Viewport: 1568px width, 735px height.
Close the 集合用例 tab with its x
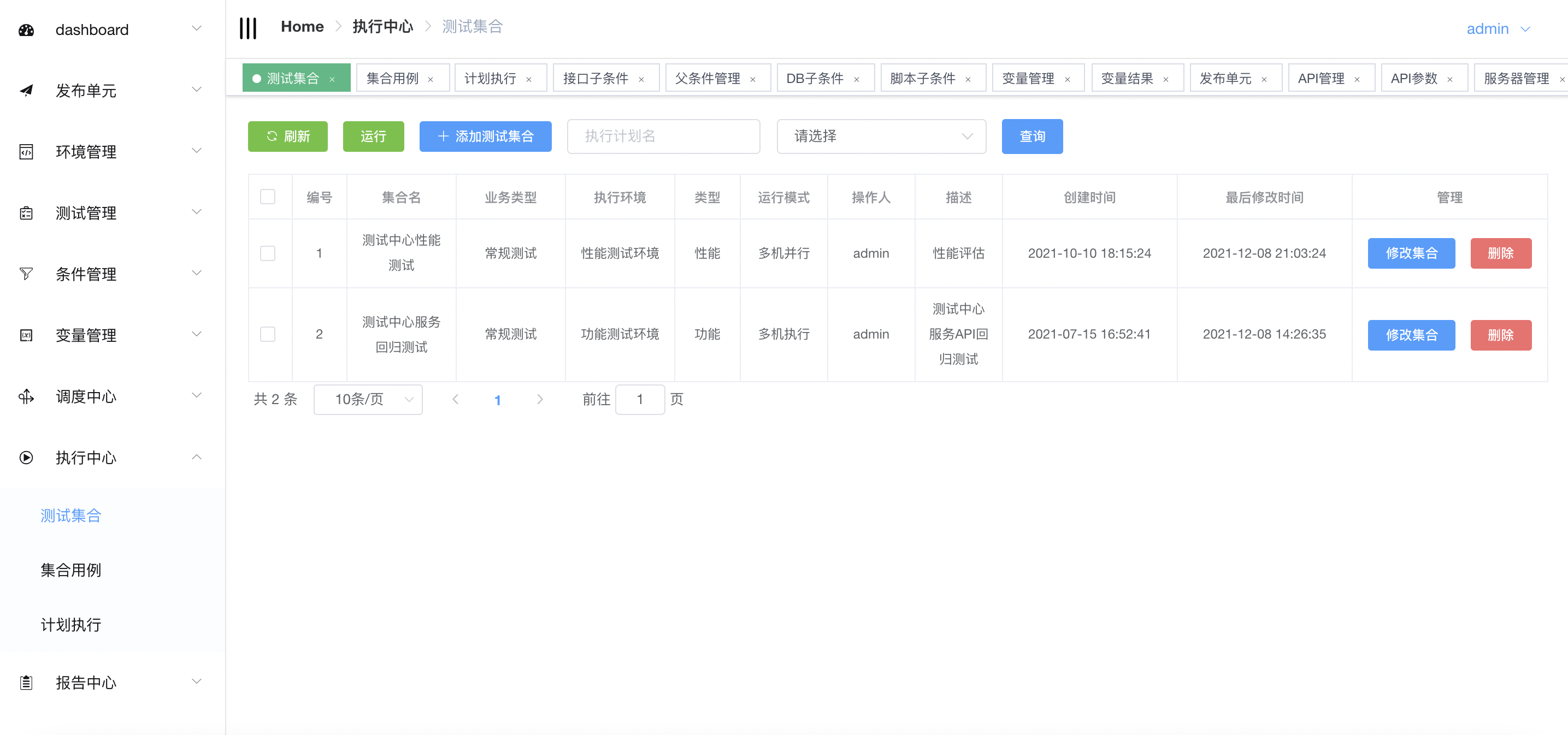[x=431, y=79]
